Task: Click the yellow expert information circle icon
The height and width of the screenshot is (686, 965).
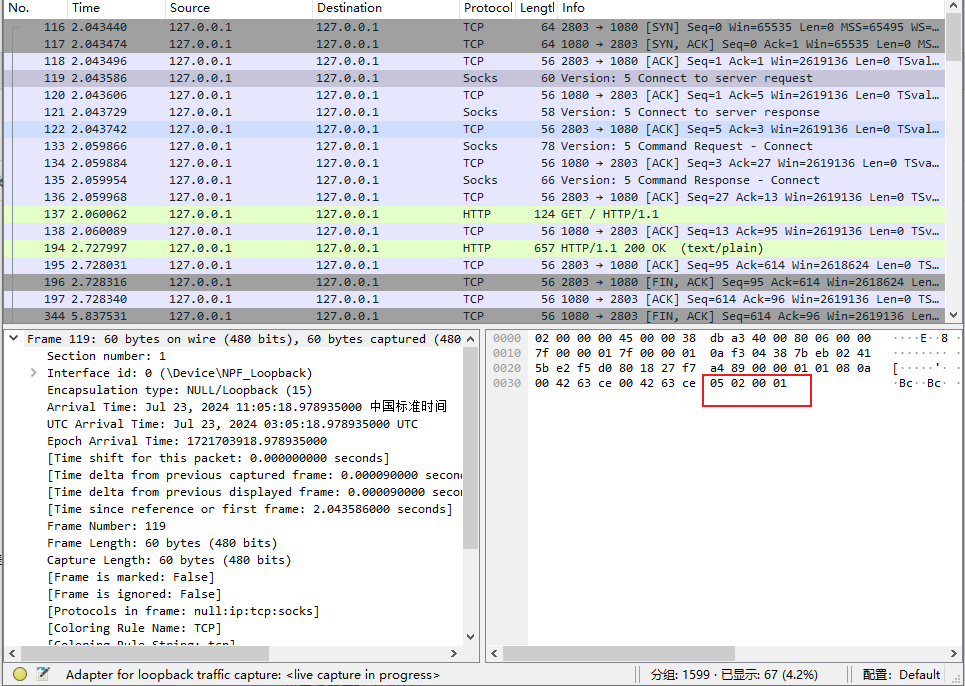Action: click(x=19, y=674)
